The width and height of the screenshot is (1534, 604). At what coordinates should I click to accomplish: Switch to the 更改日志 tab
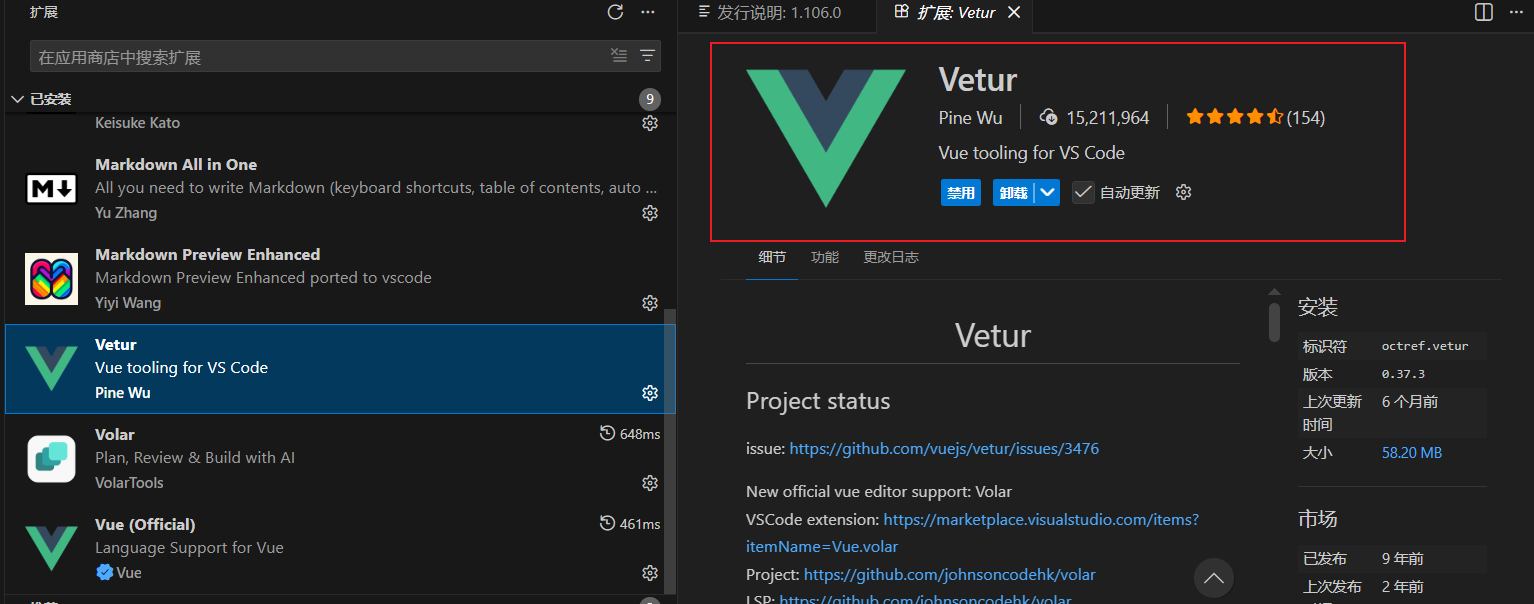[x=891, y=257]
